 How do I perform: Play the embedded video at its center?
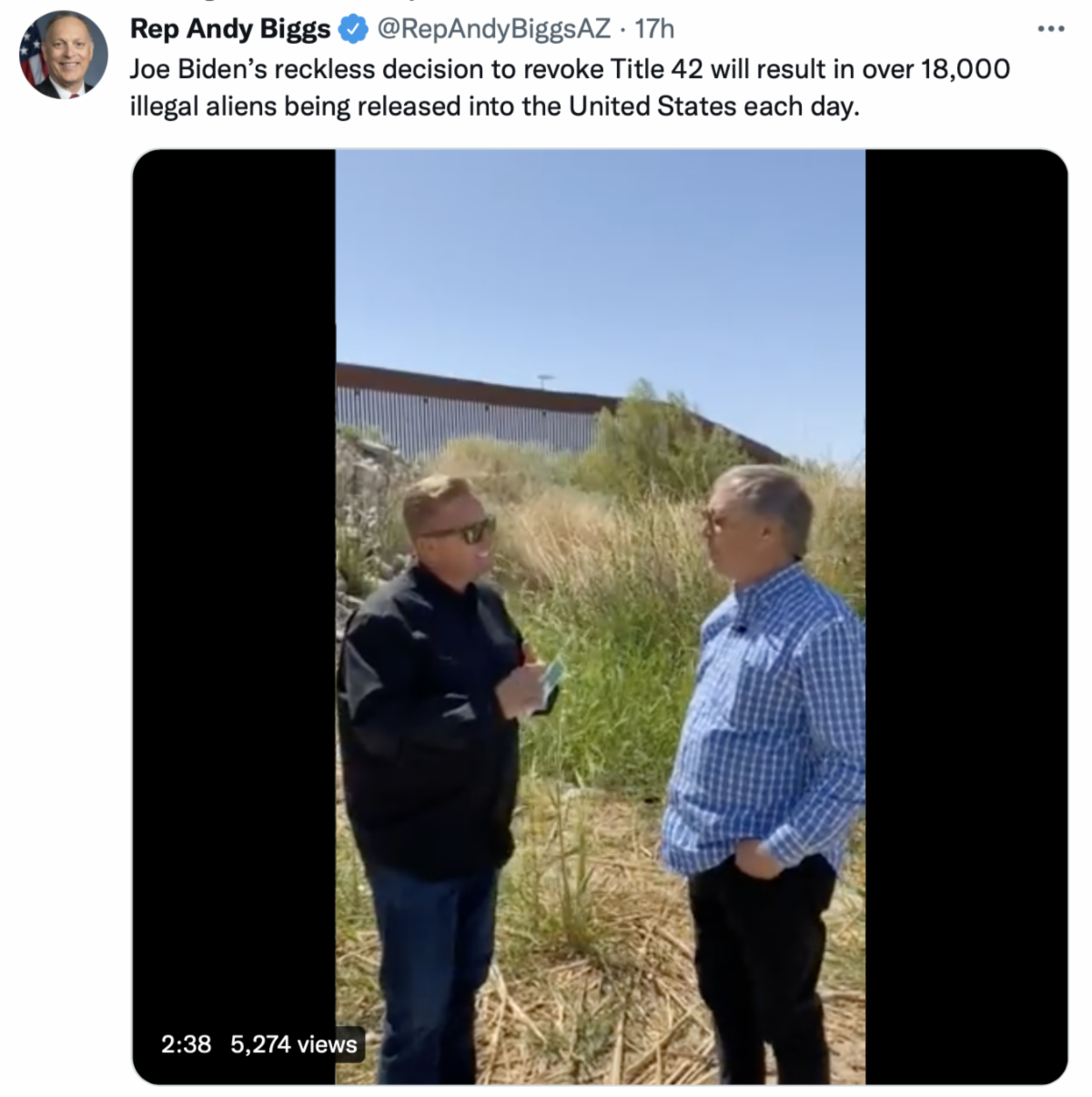pos(600,616)
